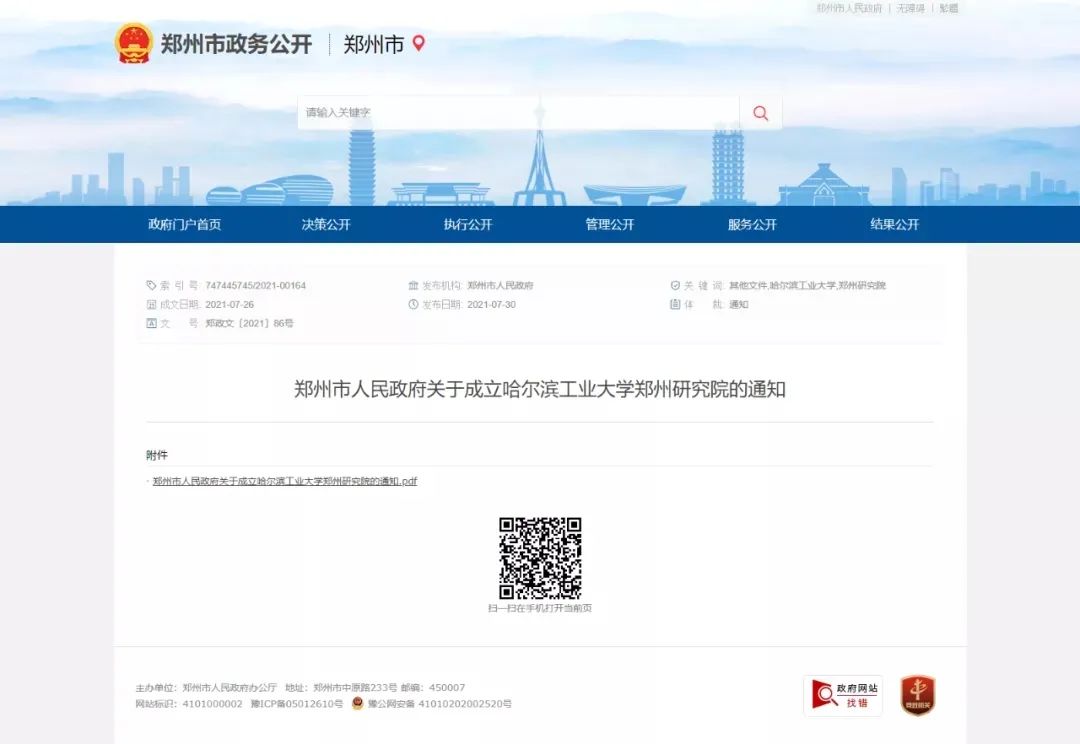Click the 成文日期 value 2021-07-26
1080x744 pixels.
pos(229,304)
